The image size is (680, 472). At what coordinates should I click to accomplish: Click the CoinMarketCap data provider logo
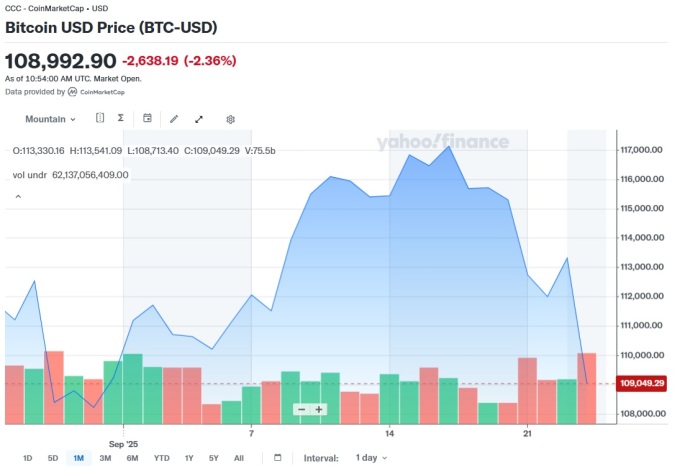pyautogui.click(x=97, y=92)
